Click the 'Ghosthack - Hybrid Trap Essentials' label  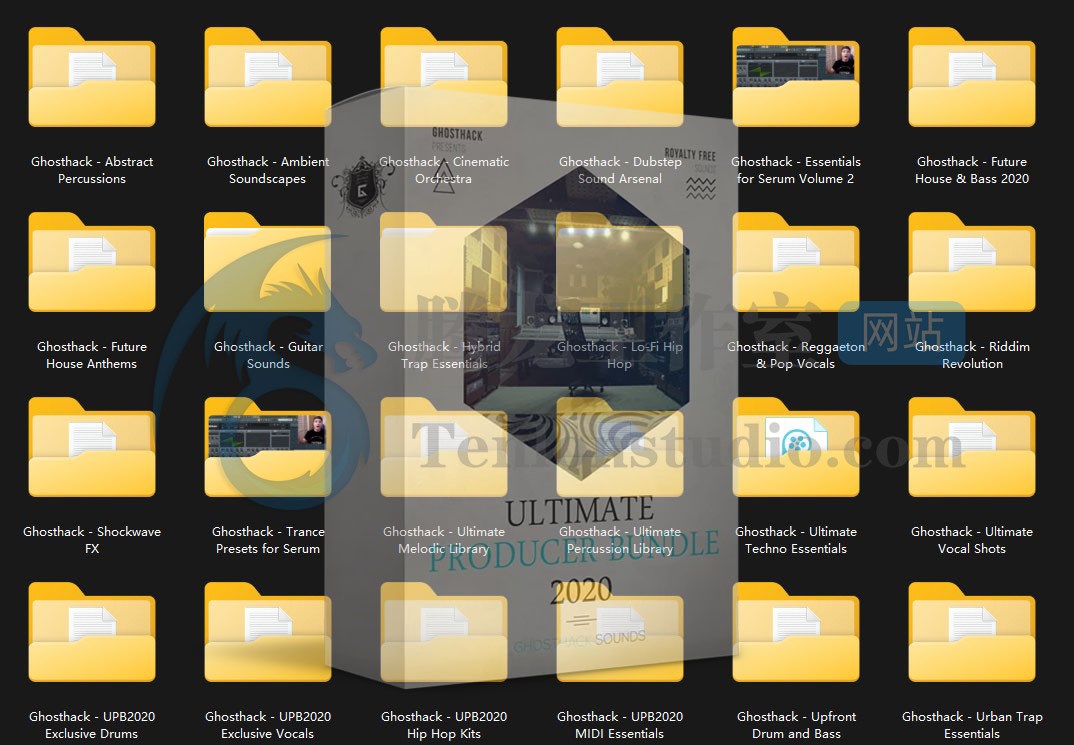(444, 355)
